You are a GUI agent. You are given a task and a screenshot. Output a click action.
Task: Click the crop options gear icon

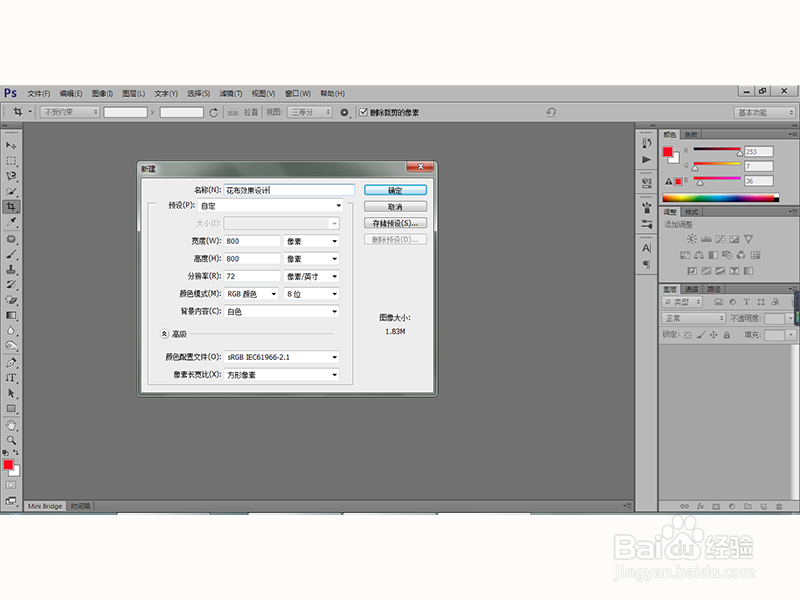(x=344, y=112)
